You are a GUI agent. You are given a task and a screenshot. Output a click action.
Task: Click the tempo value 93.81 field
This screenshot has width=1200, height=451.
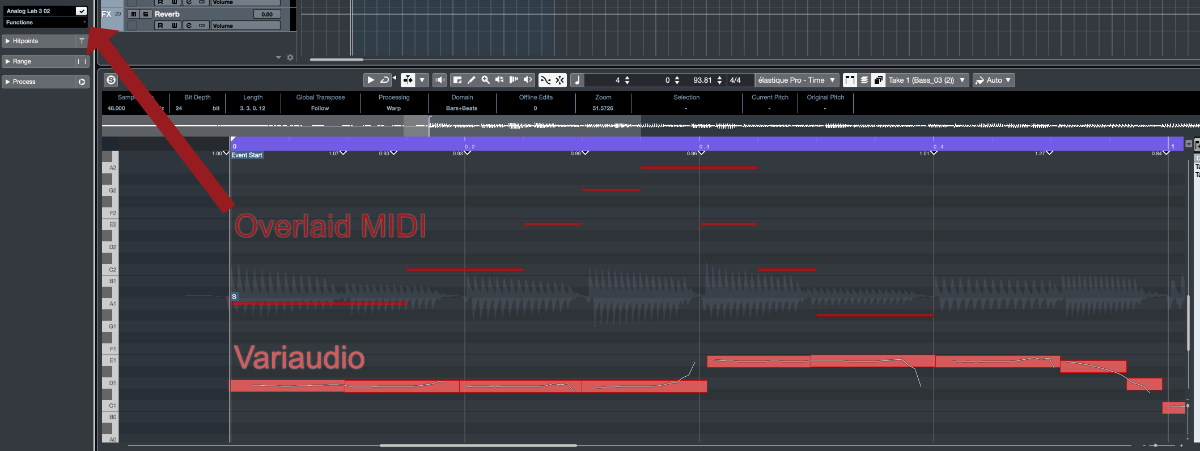[x=702, y=80]
